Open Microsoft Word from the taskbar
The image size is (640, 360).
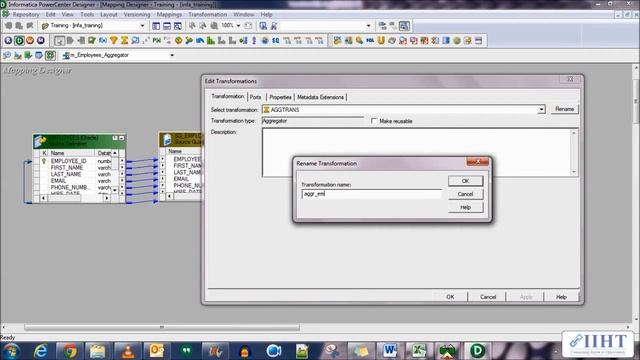[389, 351]
